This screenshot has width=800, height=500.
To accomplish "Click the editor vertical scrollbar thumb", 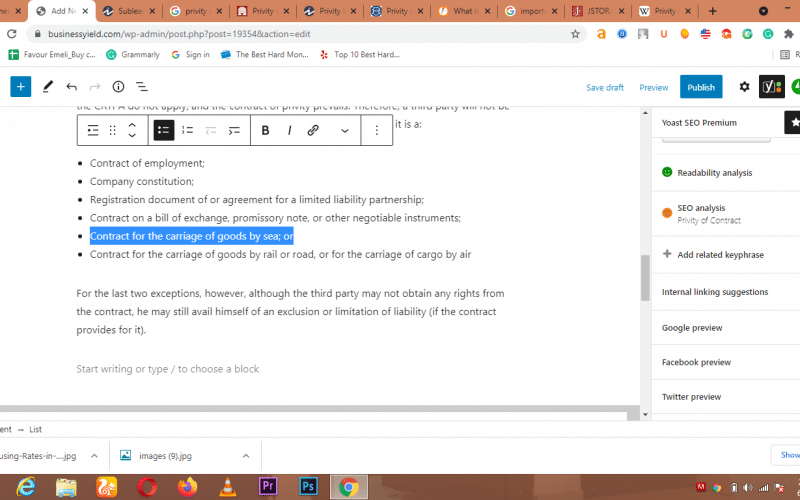I will click(645, 277).
